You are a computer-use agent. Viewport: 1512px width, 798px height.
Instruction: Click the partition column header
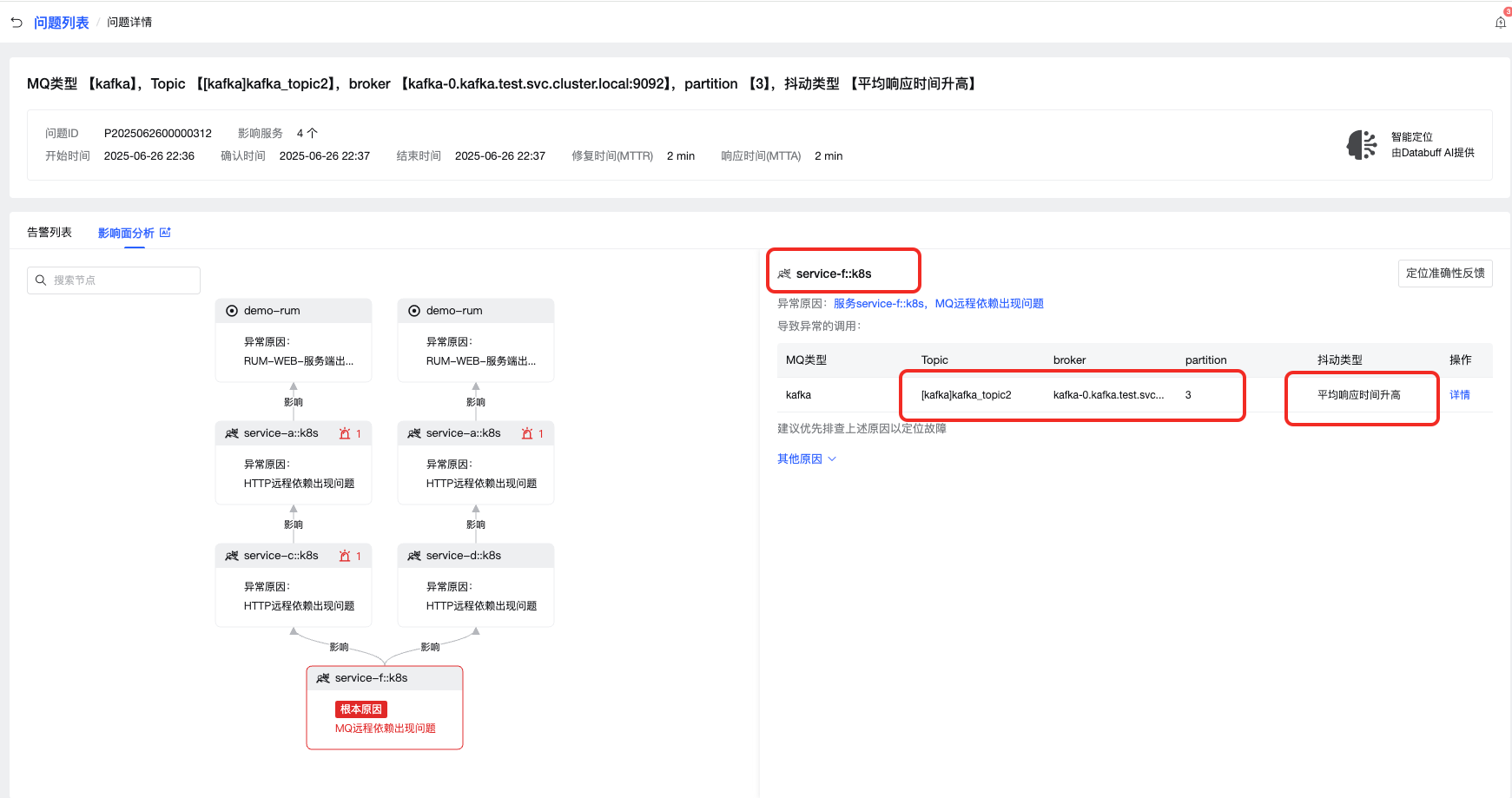coord(1206,360)
